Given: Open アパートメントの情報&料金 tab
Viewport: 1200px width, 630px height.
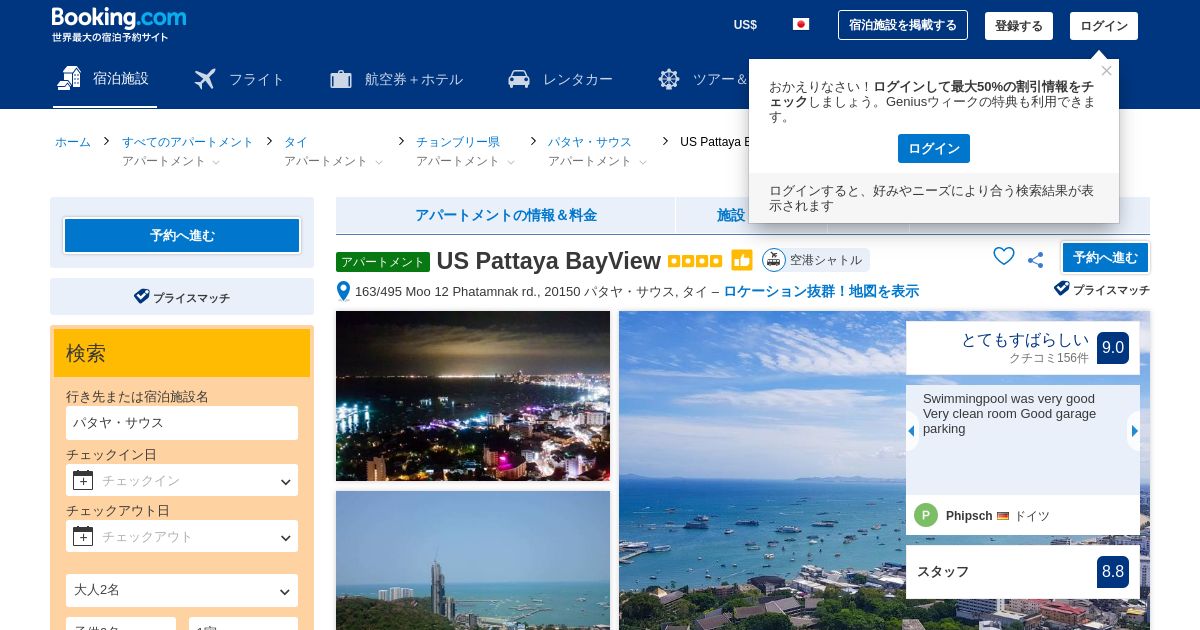Looking at the screenshot, I should tap(506, 215).
